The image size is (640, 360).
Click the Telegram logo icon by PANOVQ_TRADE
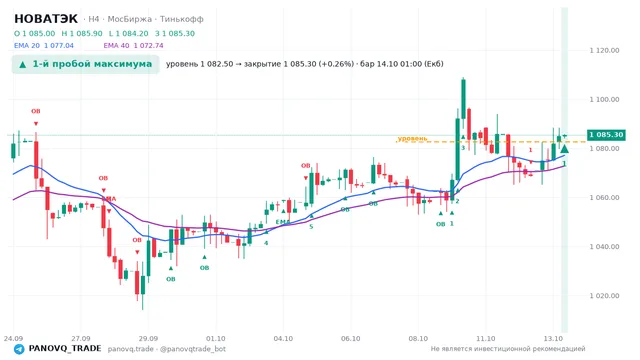coord(19,349)
